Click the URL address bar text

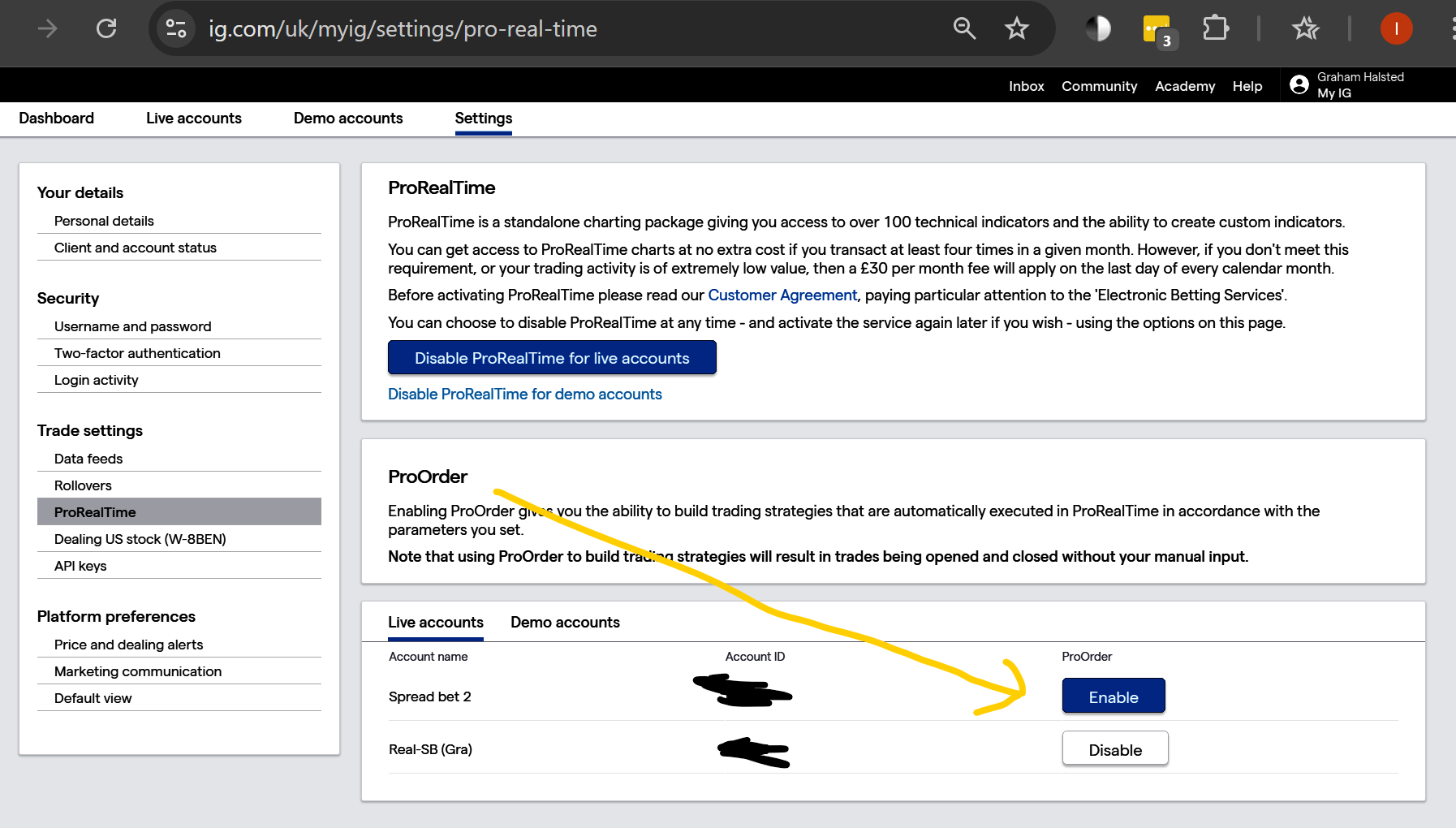pyautogui.click(x=403, y=29)
